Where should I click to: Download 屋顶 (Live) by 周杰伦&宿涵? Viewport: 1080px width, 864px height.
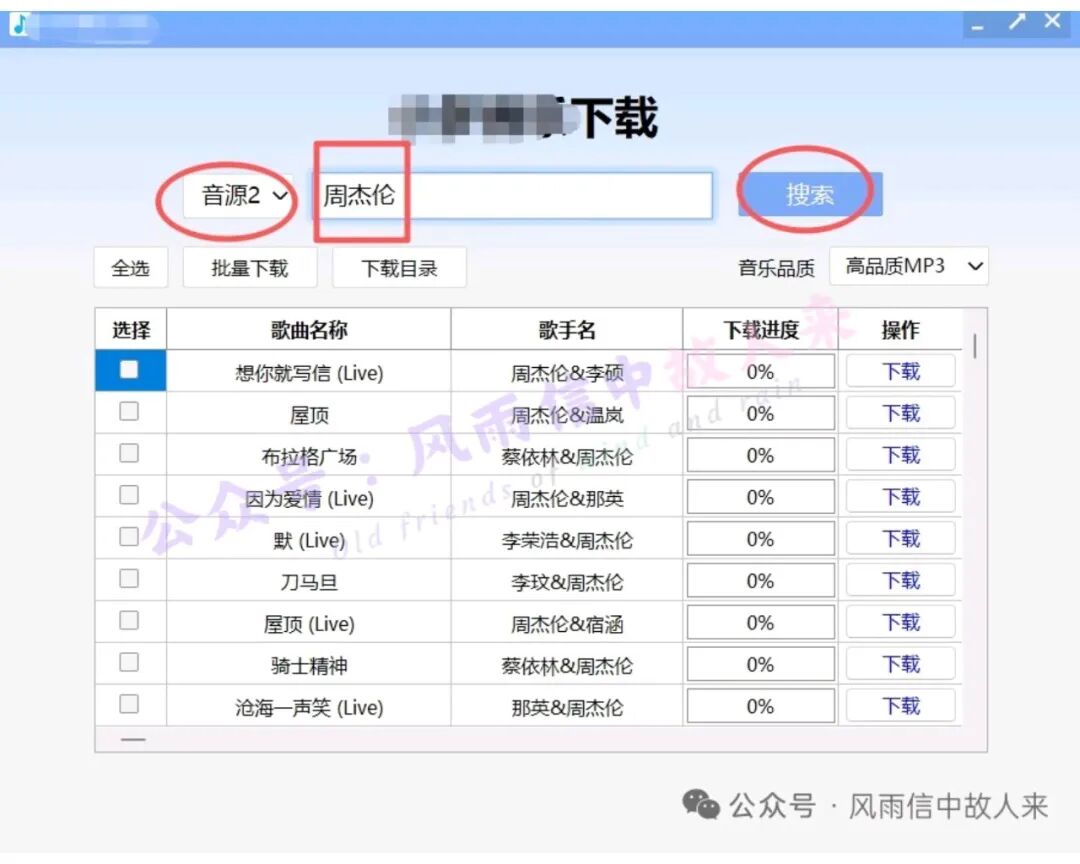(901, 623)
